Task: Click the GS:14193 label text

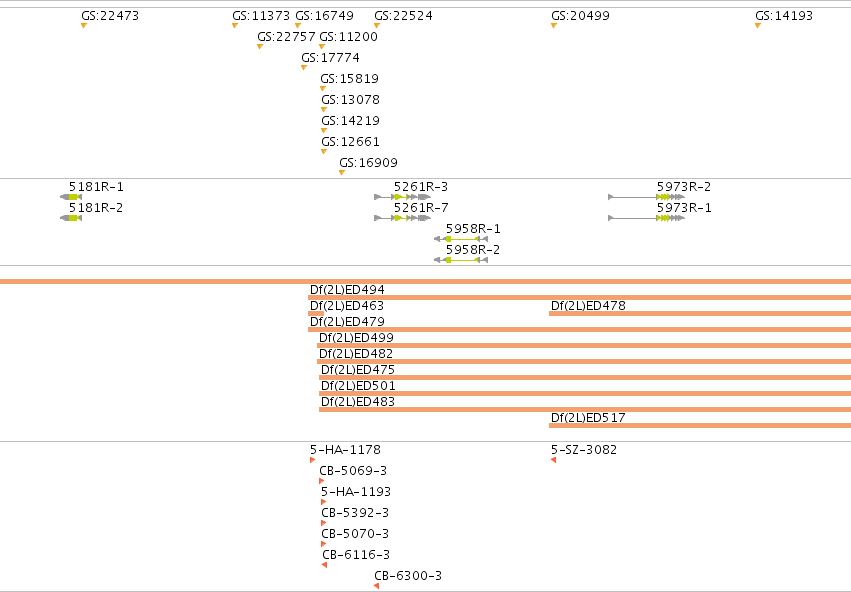Action: 784,16
